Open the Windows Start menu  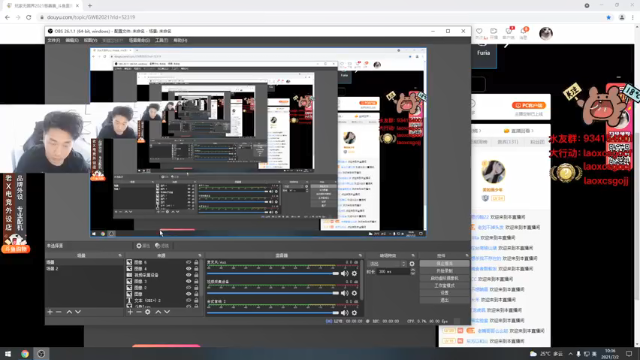[x=8, y=353]
